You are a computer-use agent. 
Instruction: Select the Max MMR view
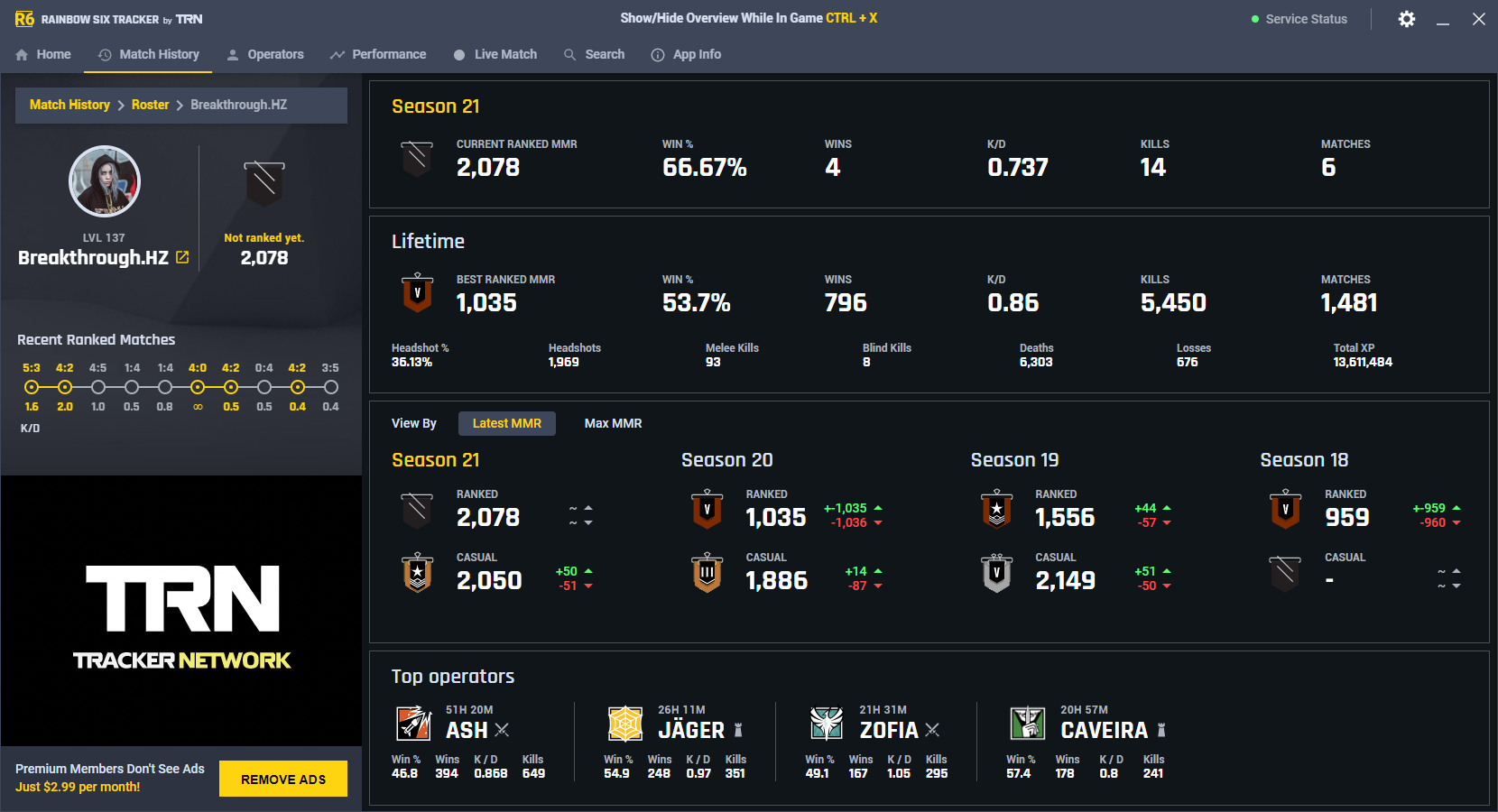pyautogui.click(x=613, y=423)
